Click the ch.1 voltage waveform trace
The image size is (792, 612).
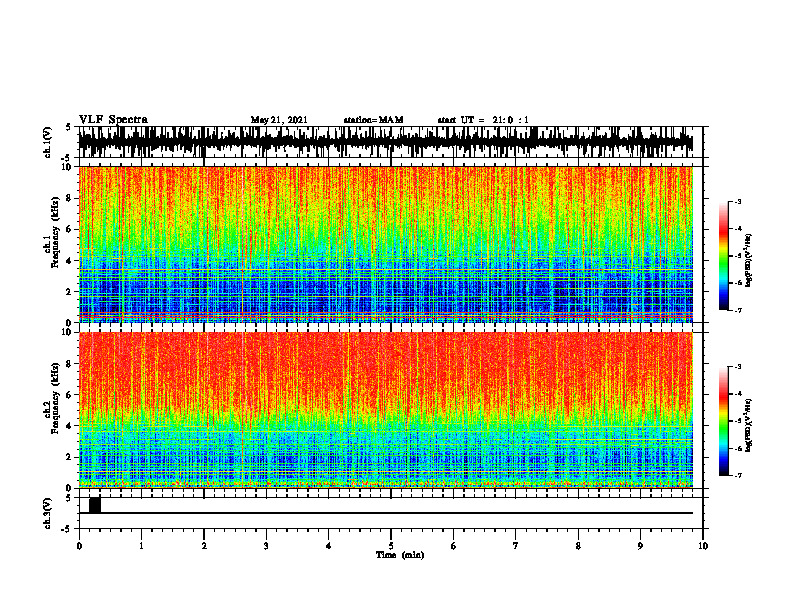[x=386, y=142]
